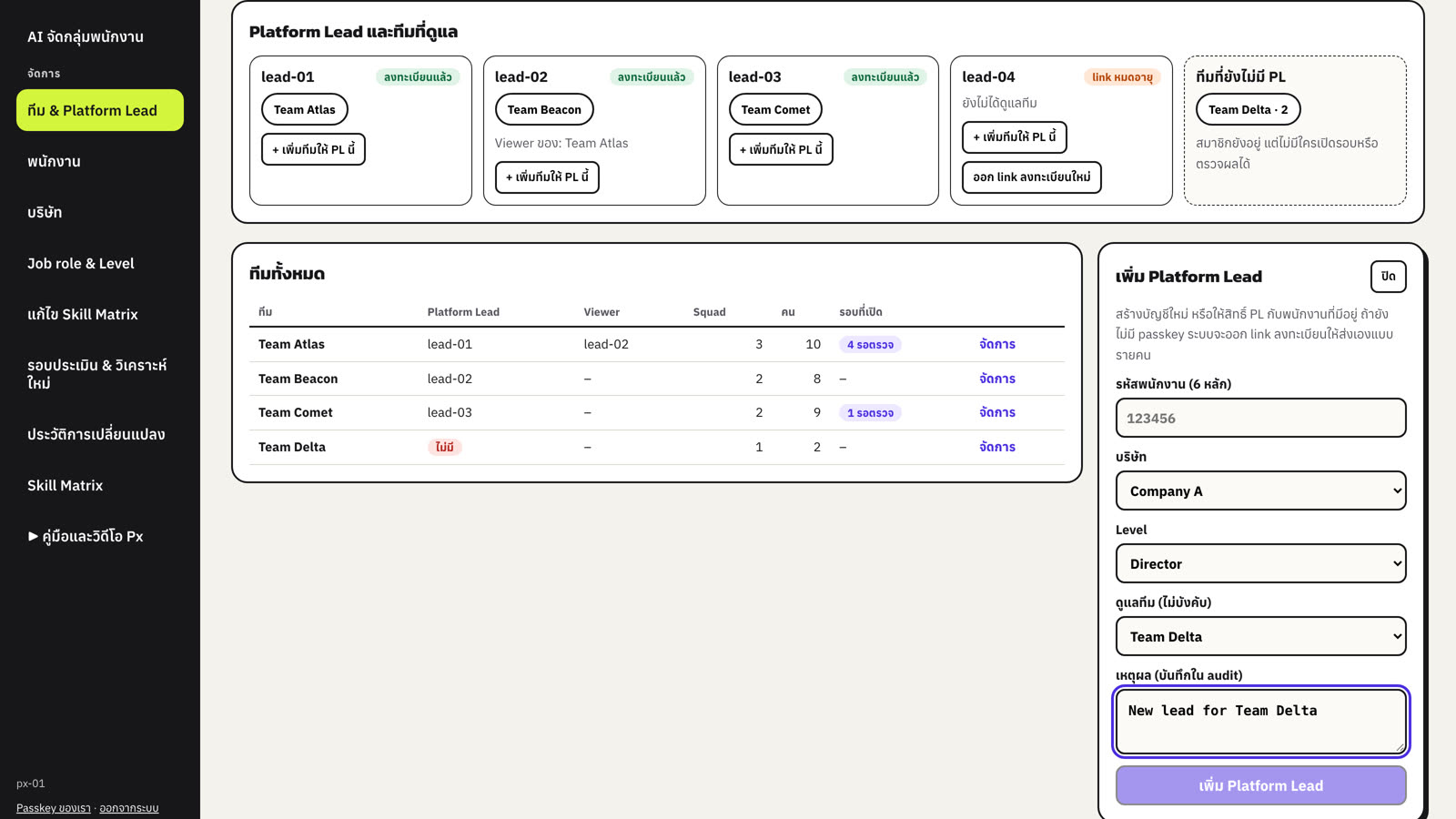This screenshot has width=1456, height=819.
Task: Click Viewer column header
Action: click(602, 312)
